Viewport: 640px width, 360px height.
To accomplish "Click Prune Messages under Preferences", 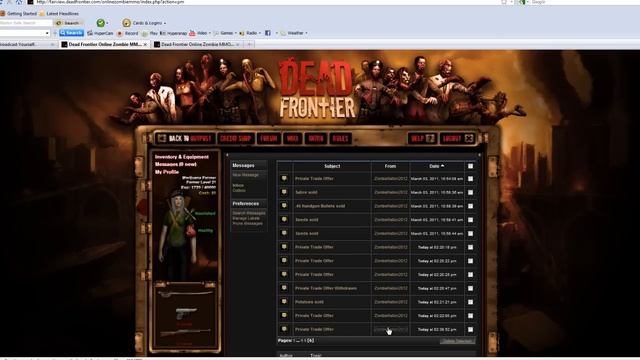I will [x=247, y=224].
